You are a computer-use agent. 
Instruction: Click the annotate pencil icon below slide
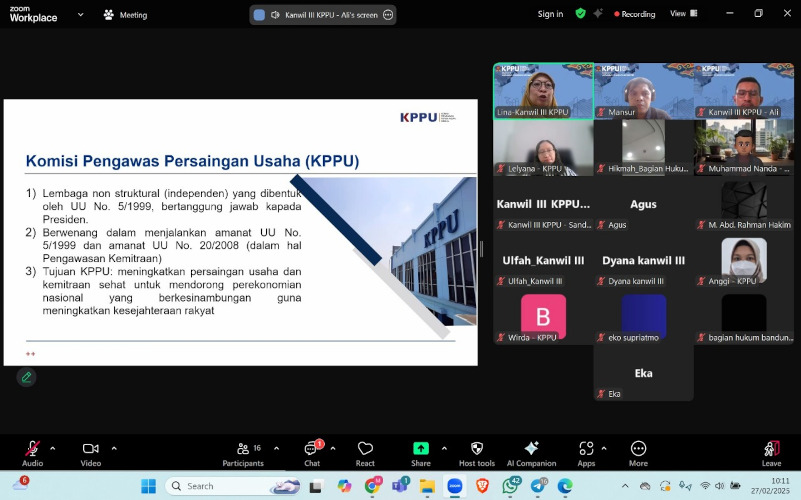click(x=26, y=377)
